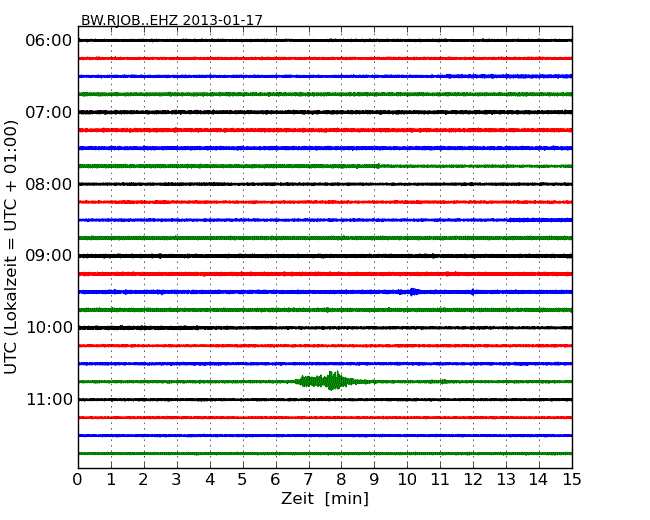650x520 pixels.
Task: Click the x-axis tick label 13
Action: (x=506, y=480)
